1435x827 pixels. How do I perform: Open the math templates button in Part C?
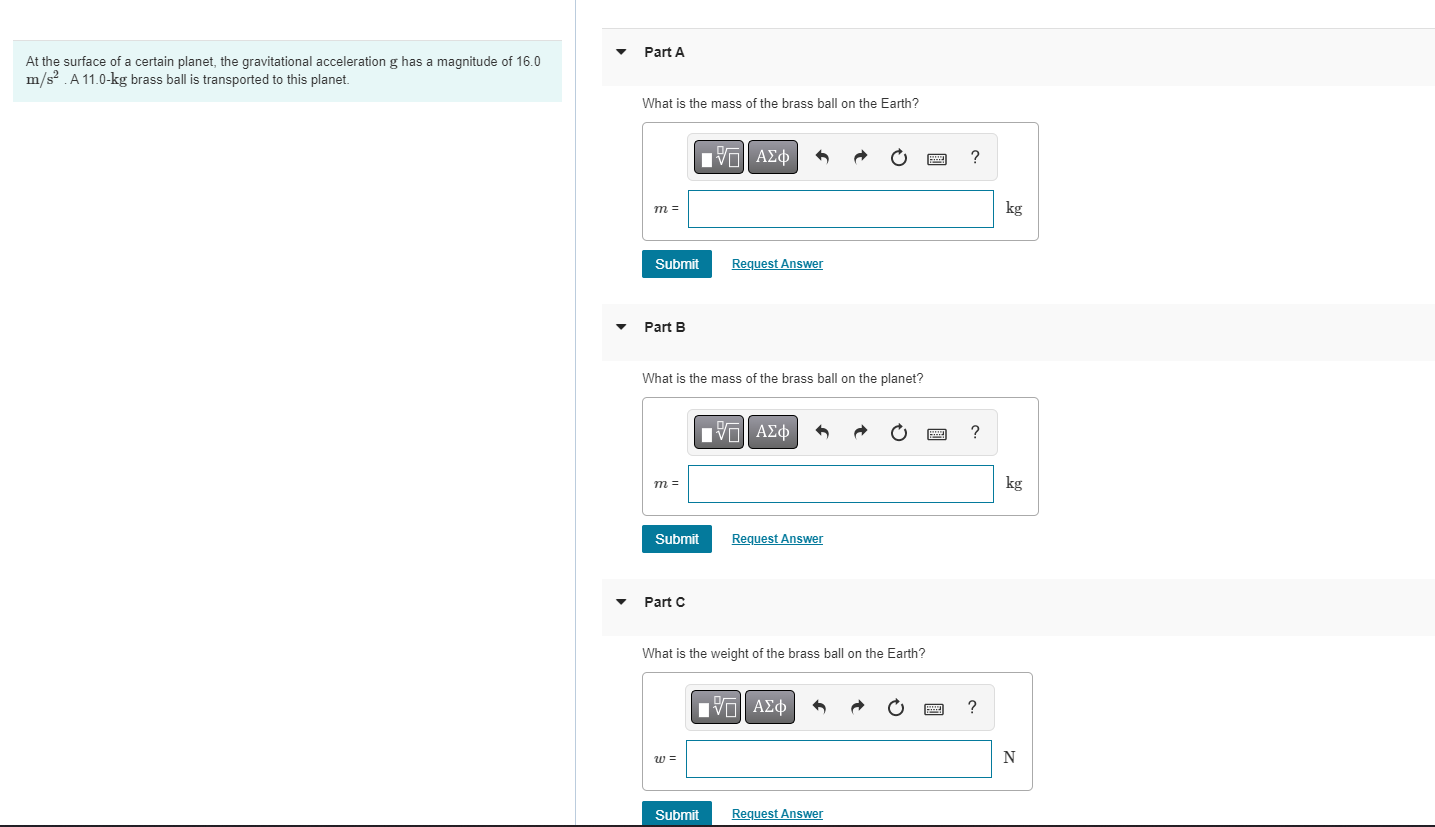click(717, 707)
